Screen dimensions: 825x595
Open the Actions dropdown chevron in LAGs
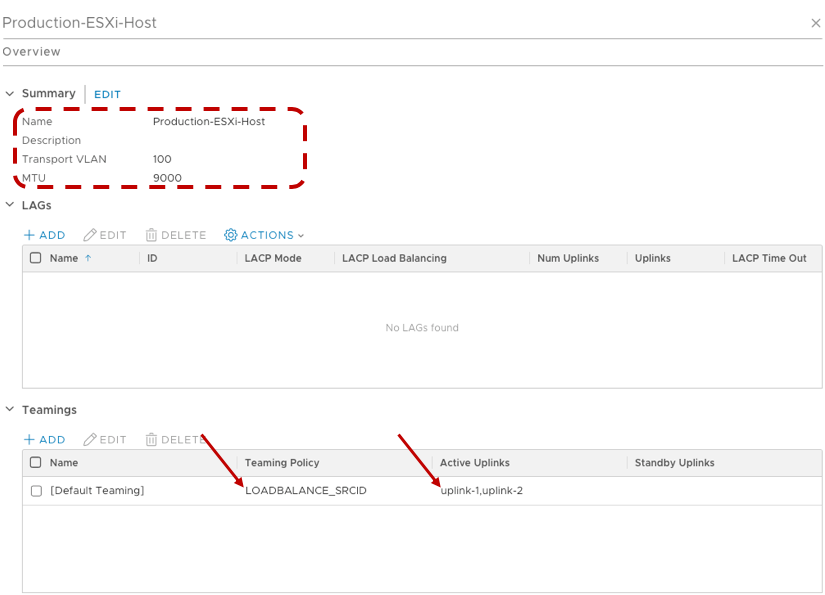301,236
